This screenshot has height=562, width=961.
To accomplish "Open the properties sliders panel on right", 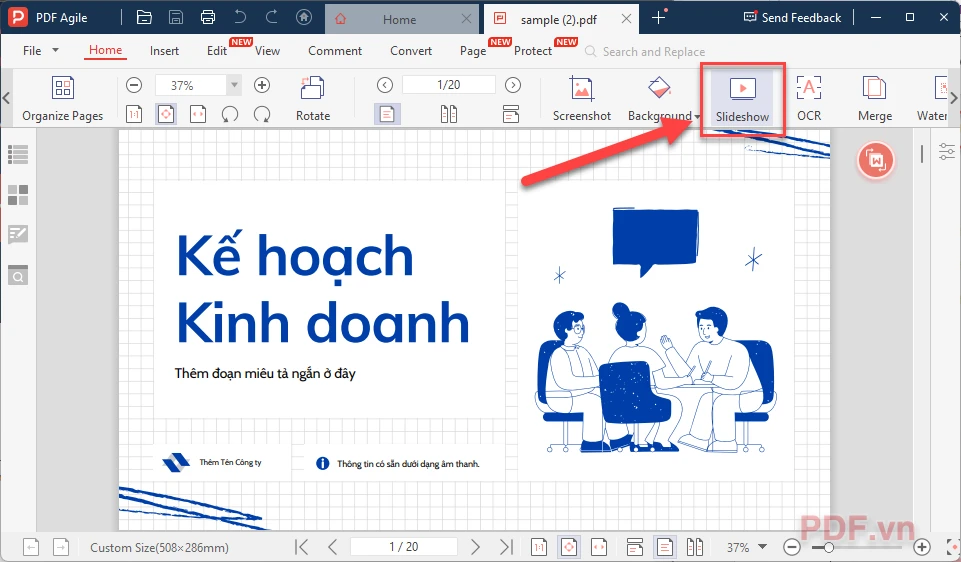I will (947, 151).
